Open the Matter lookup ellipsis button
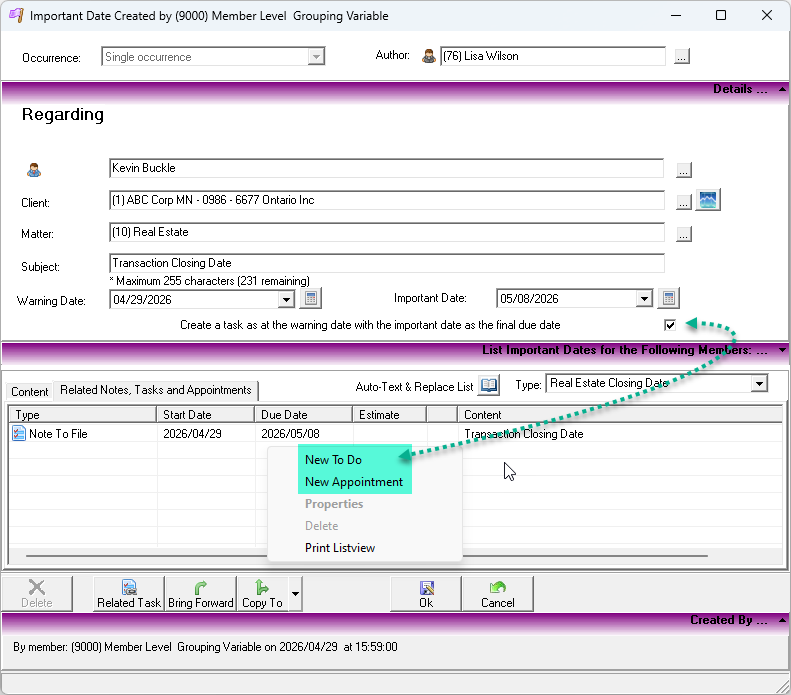 (x=684, y=234)
